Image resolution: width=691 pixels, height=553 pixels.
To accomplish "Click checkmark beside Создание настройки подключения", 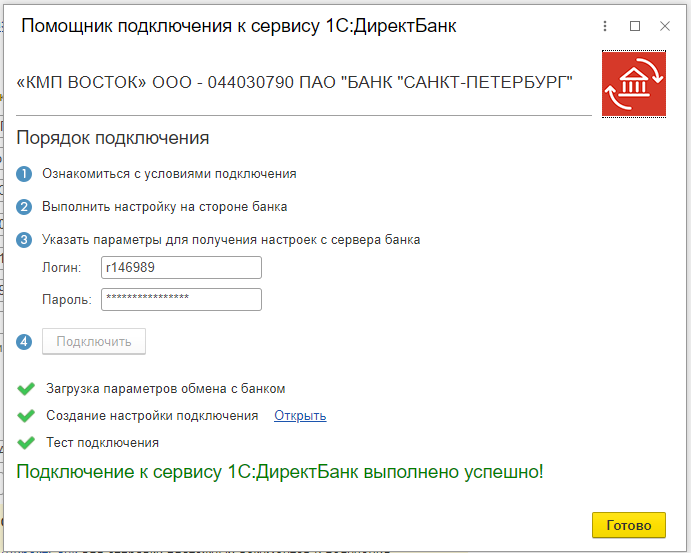I will click(x=26, y=416).
